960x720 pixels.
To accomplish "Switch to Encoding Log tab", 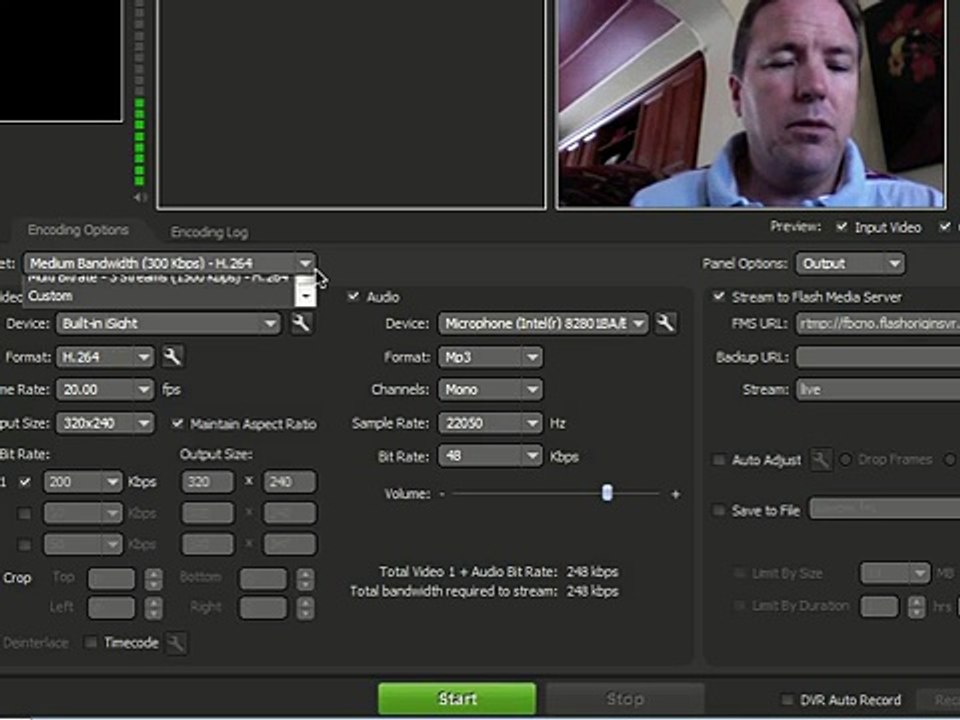I will (209, 232).
